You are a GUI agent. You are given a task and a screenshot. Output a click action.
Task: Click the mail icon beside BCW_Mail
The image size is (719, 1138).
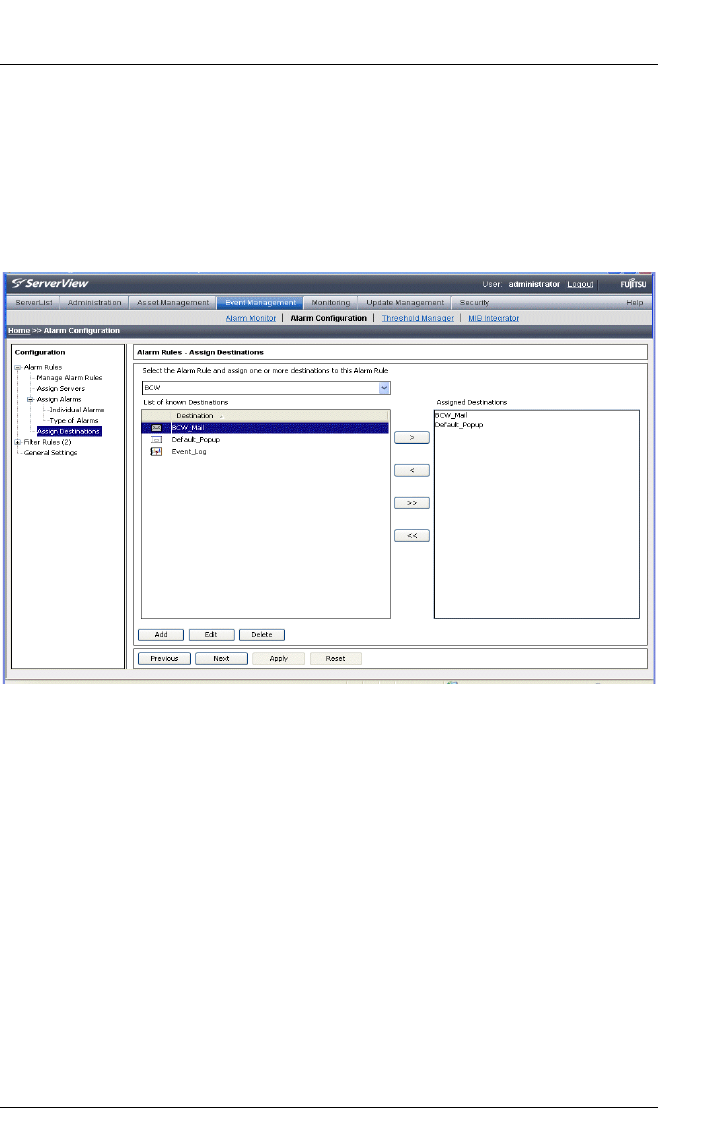(156, 428)
